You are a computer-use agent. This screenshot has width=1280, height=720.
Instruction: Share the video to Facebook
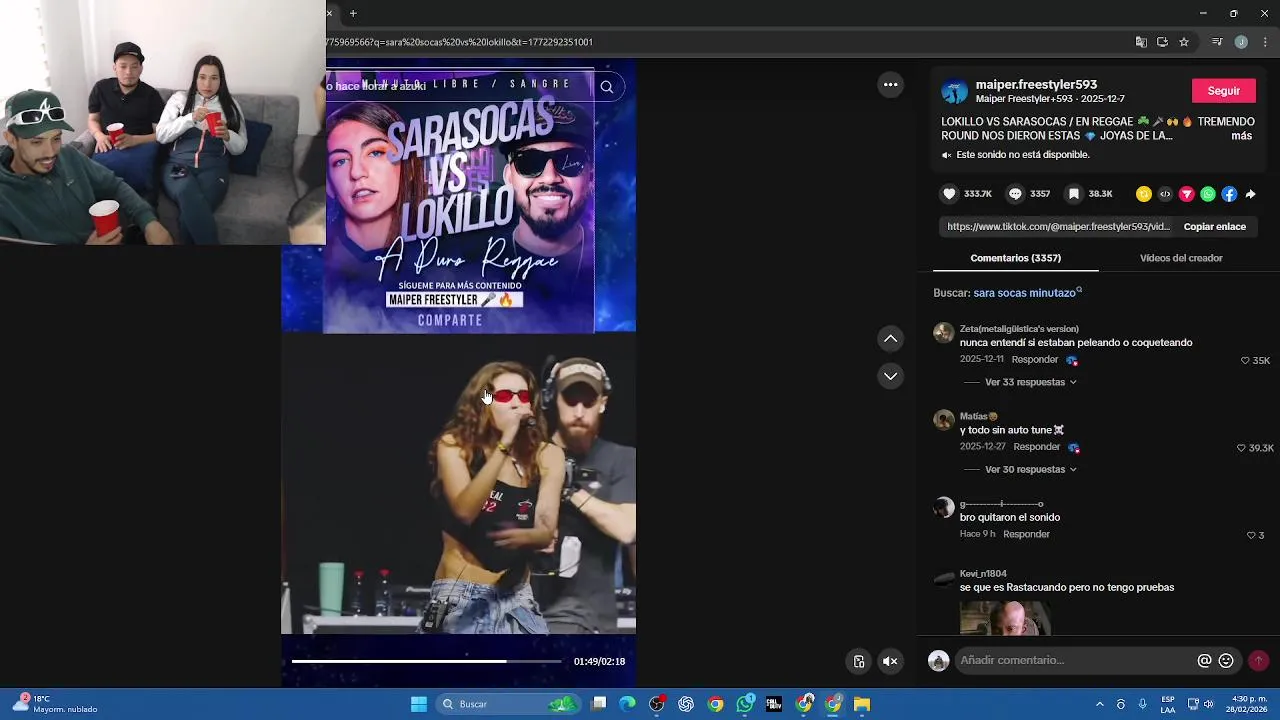(1229, 194)
